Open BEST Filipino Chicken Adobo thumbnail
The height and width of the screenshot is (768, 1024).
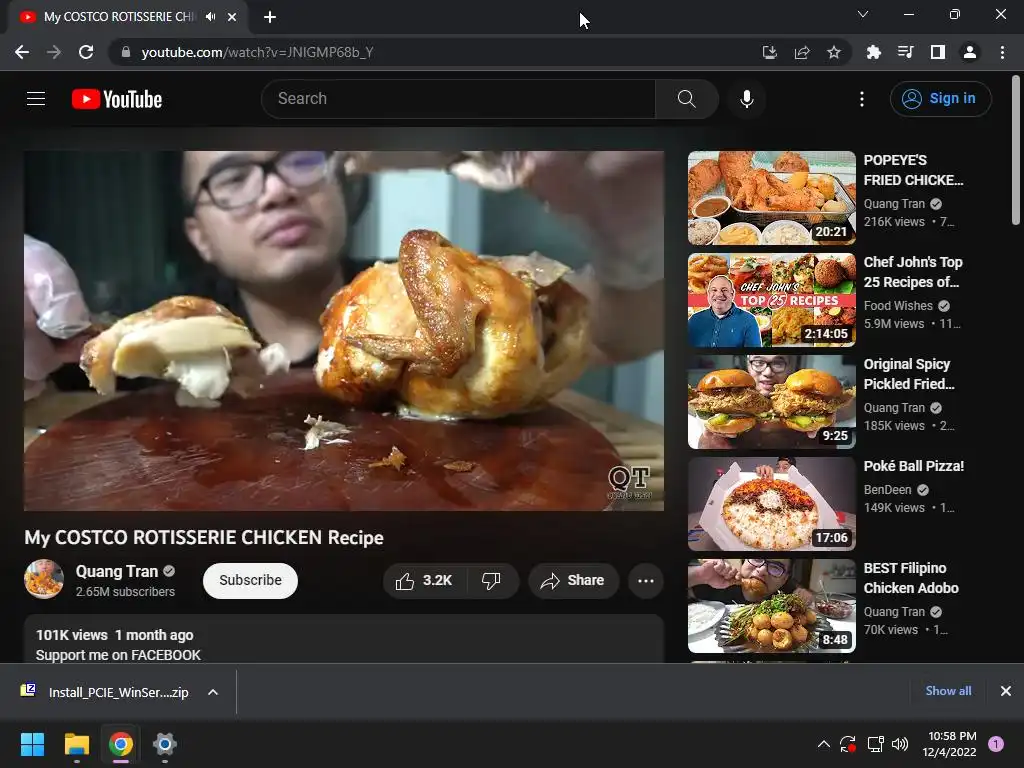coord(771,605)
